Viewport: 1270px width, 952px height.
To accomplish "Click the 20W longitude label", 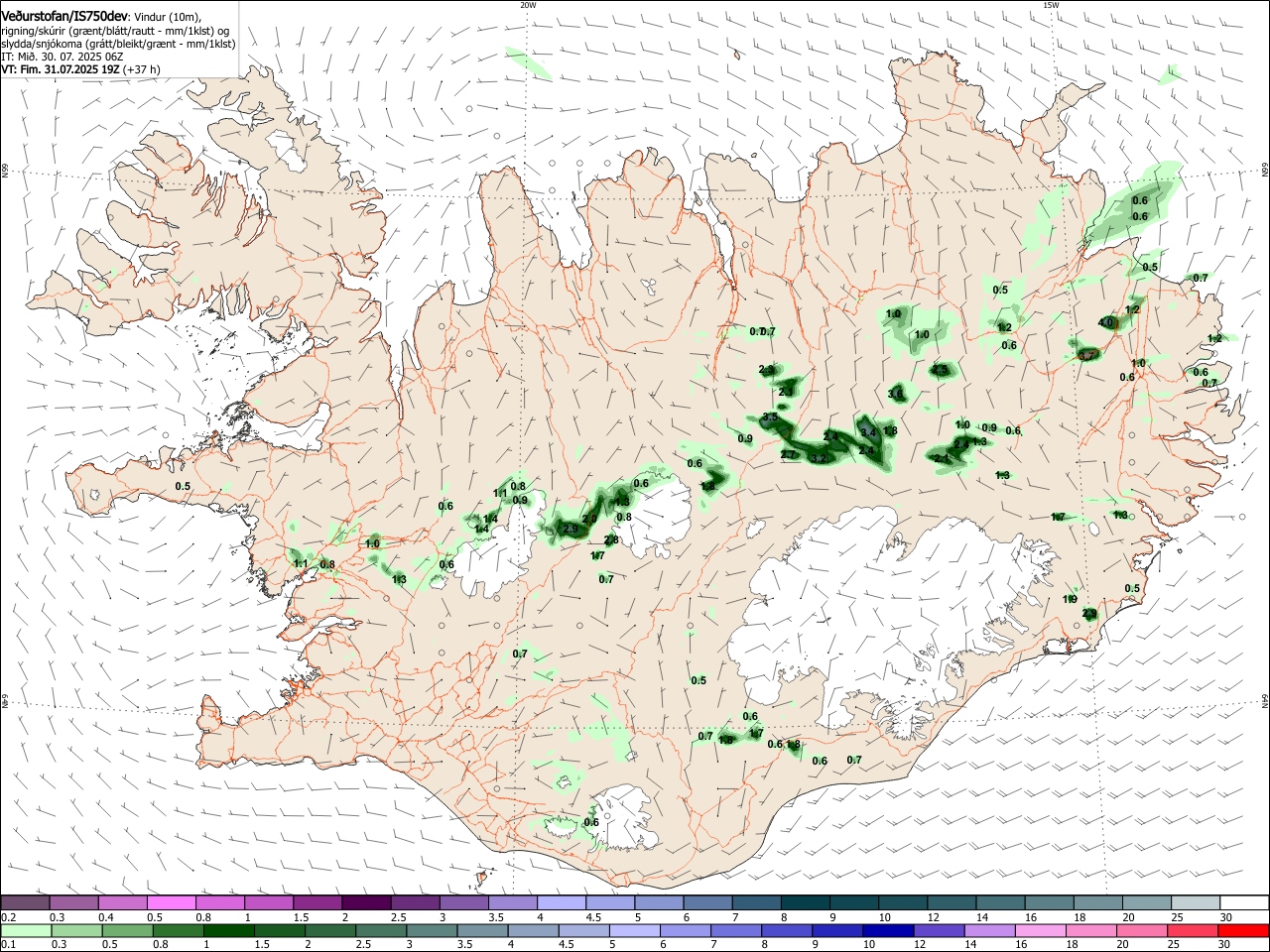I will (x=528, y=4).
